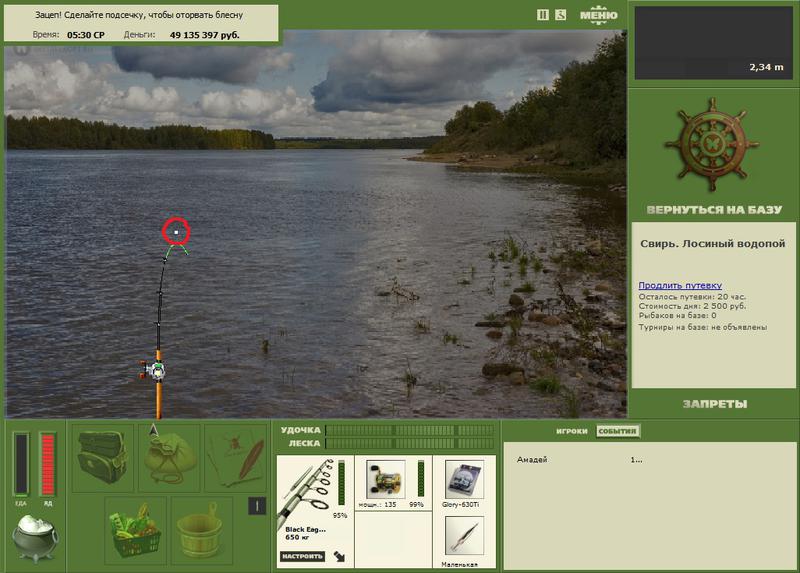800x573 pixels.
Task: Click the cooking cauldron icon
Action: [35, 538]
